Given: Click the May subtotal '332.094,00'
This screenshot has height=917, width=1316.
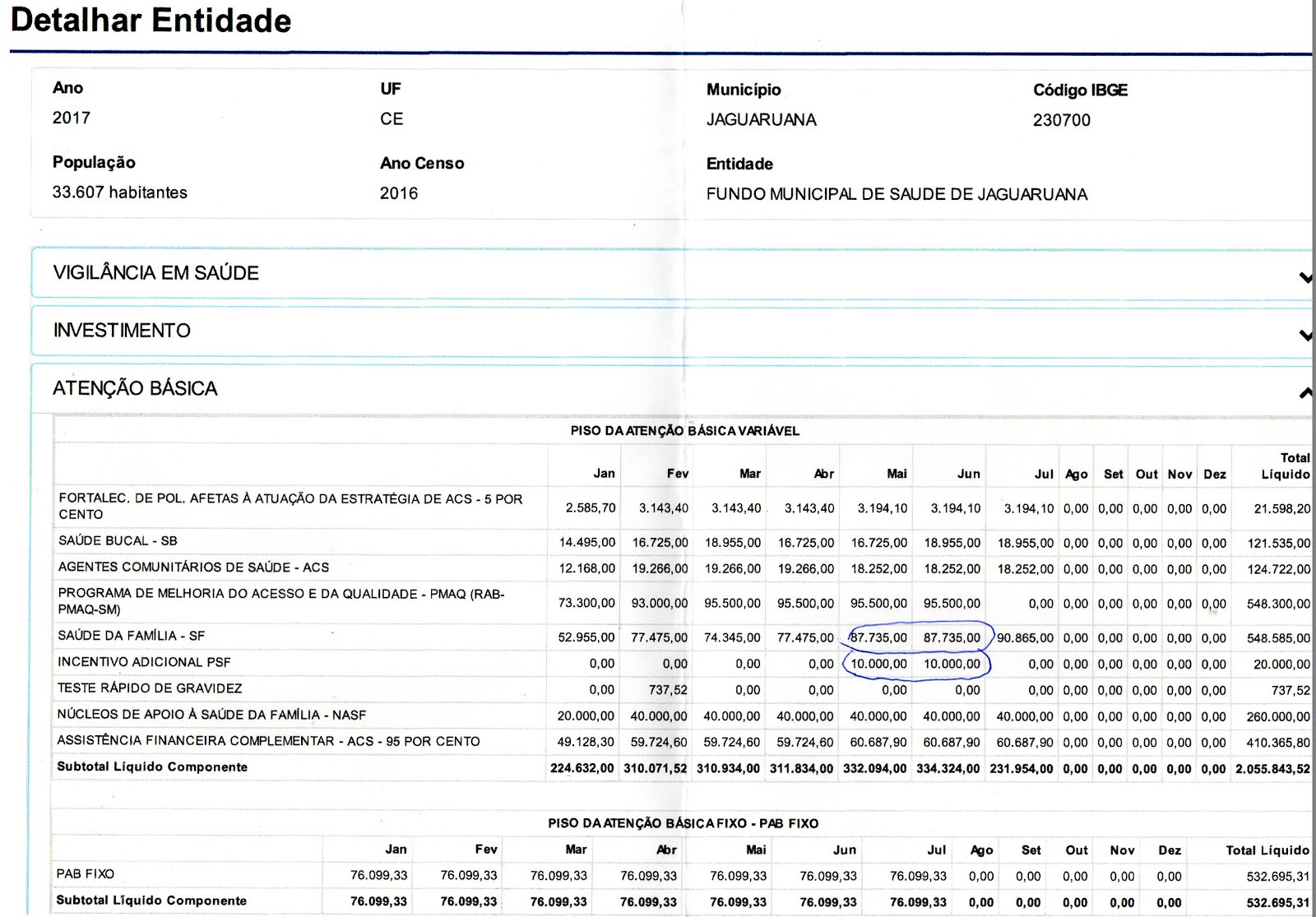Looking at the screenshot, I should [875, 769].
